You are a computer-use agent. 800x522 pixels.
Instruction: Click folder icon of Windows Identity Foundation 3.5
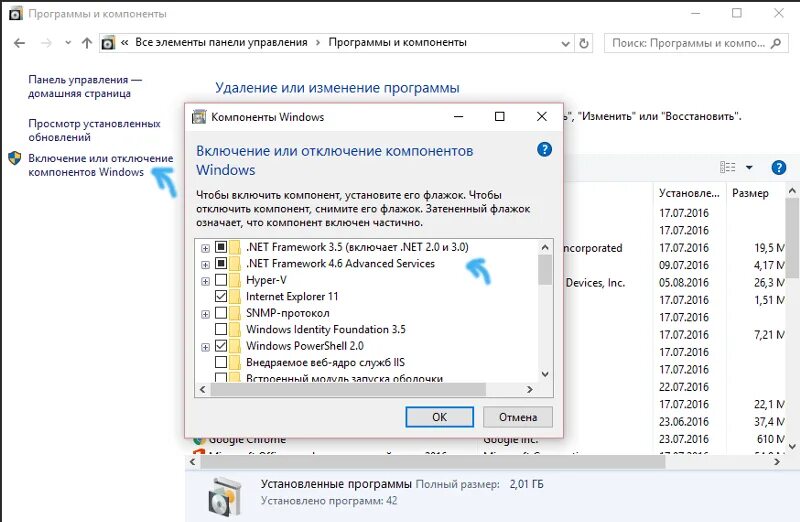(235, 329)
